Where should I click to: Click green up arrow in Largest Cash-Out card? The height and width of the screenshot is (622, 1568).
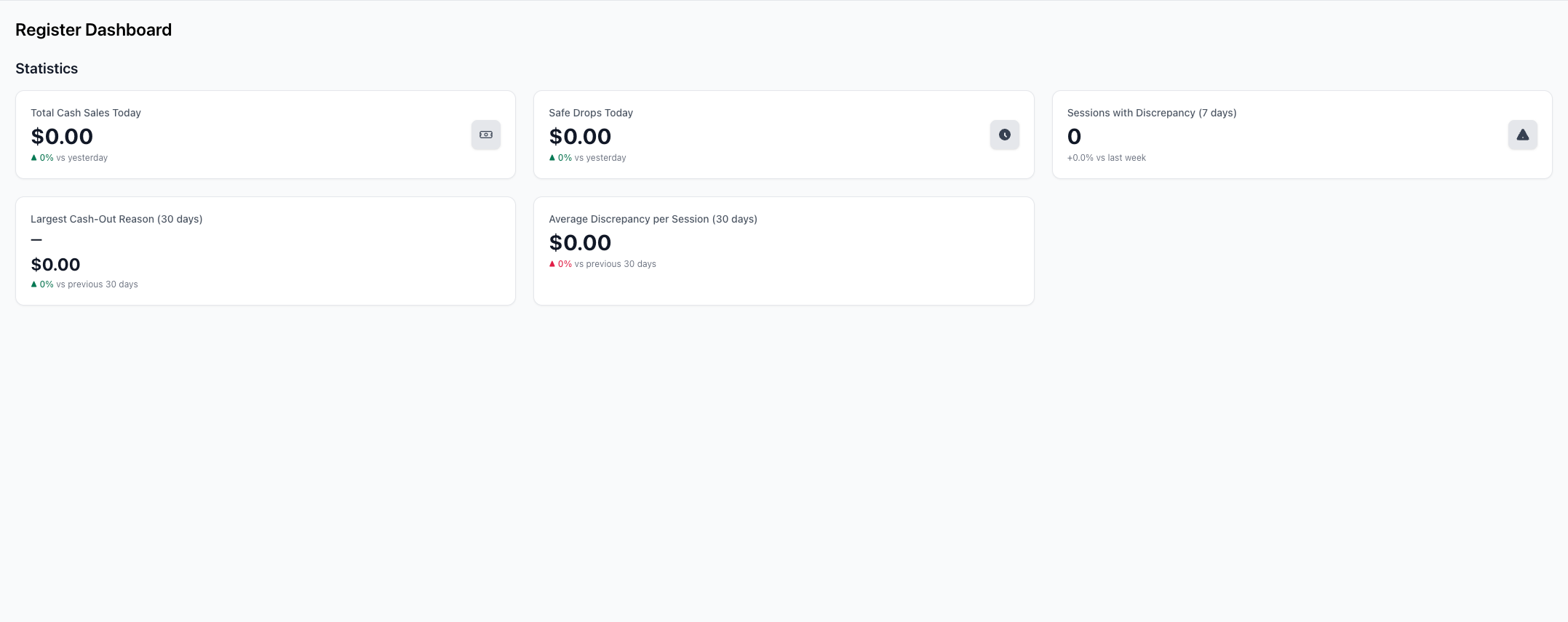tap(34, 284)
